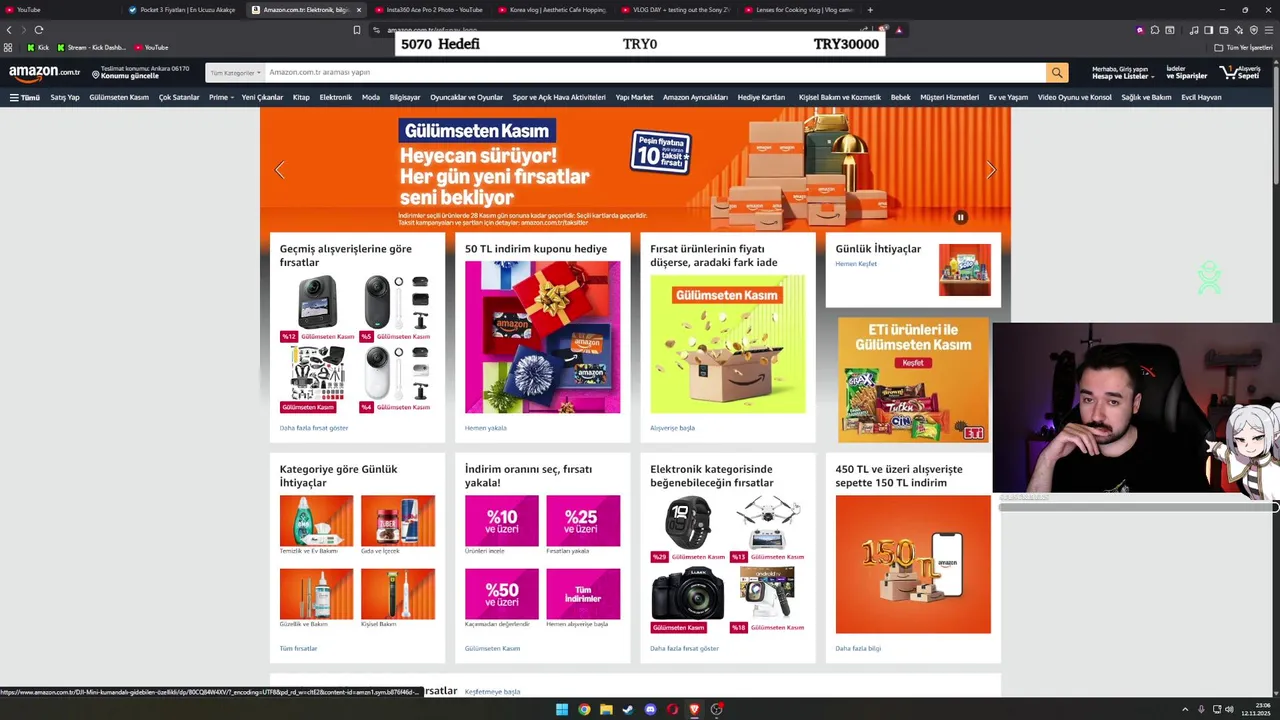The image size is (1280, 720).
Task: Open Elektronik nav category
Action: tap(336, 98)
